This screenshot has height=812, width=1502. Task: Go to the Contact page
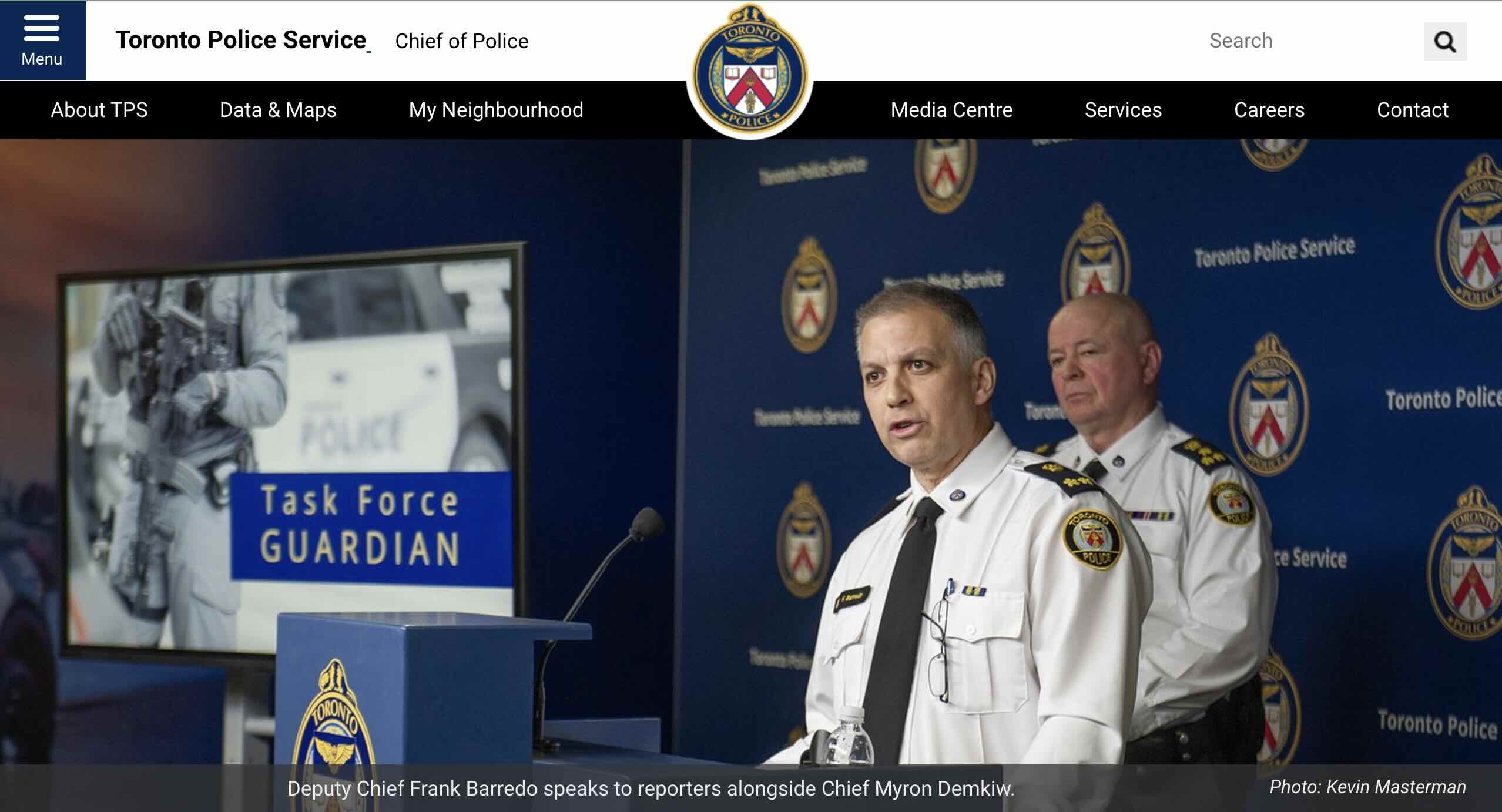coord(1413,110)
